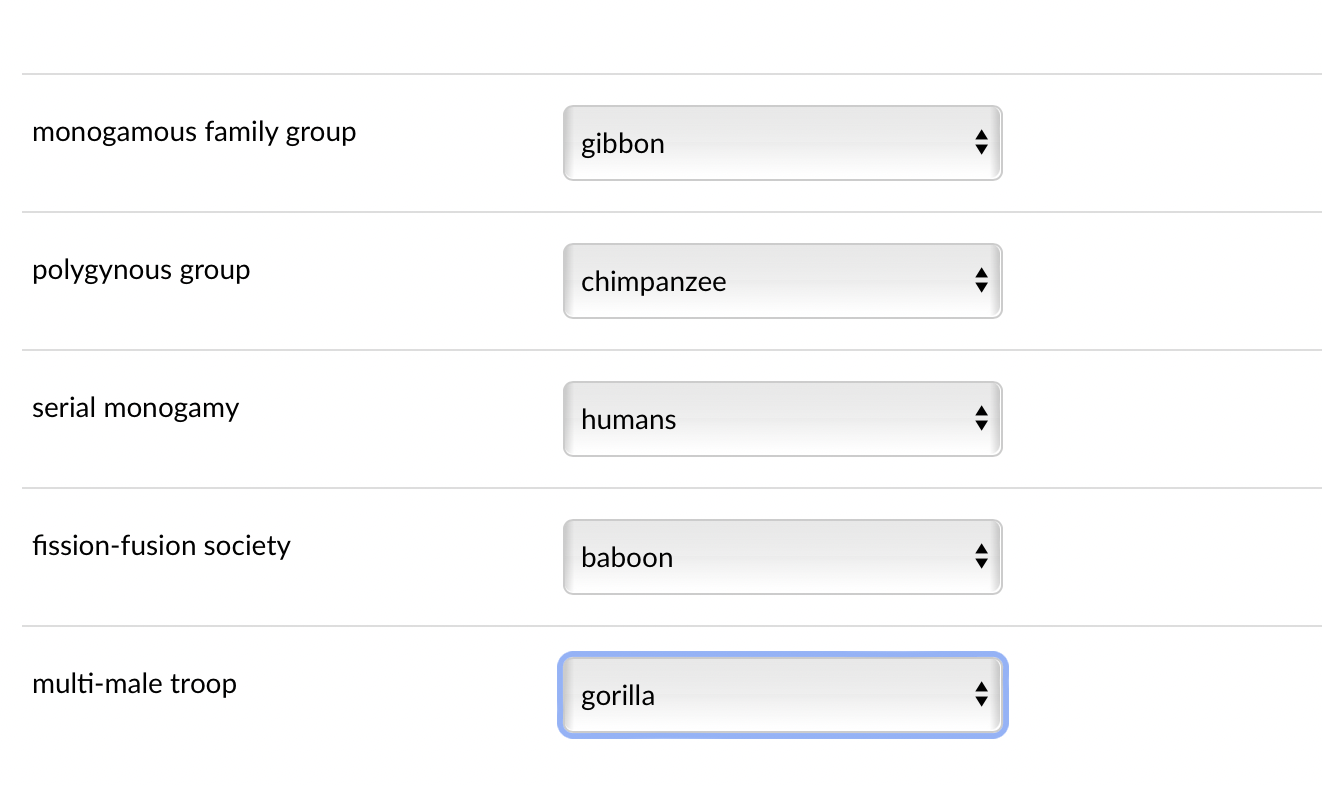1322x786 pixels.
Task: Open the polygynous group dropdown
Action: click(x=782, y=281)
